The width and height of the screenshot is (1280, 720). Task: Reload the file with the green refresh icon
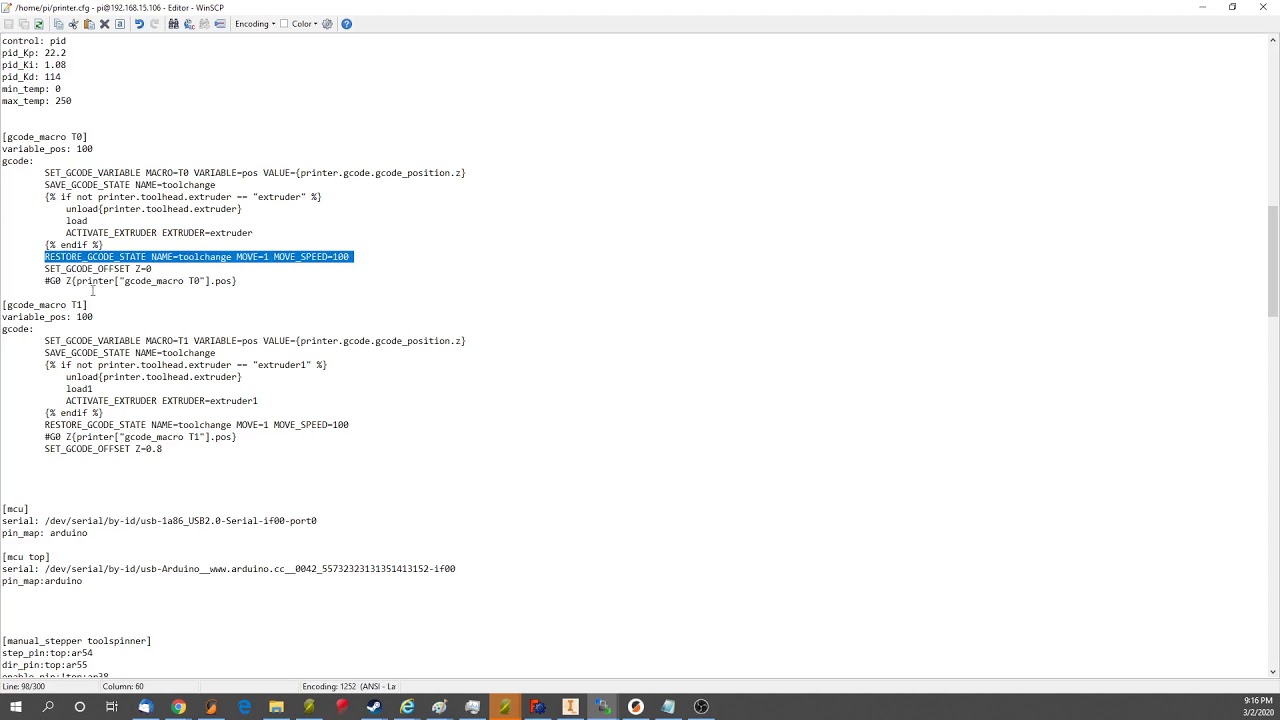[39, 24]
